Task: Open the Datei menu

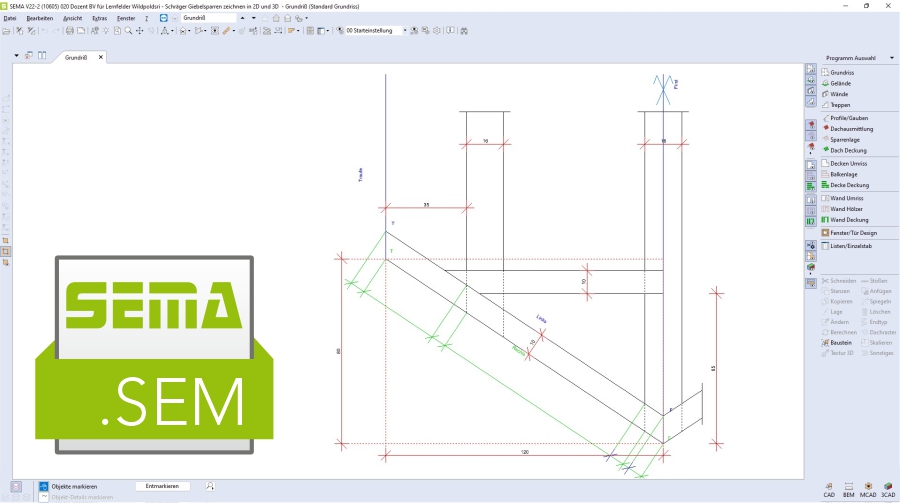Action: (10, 18)
